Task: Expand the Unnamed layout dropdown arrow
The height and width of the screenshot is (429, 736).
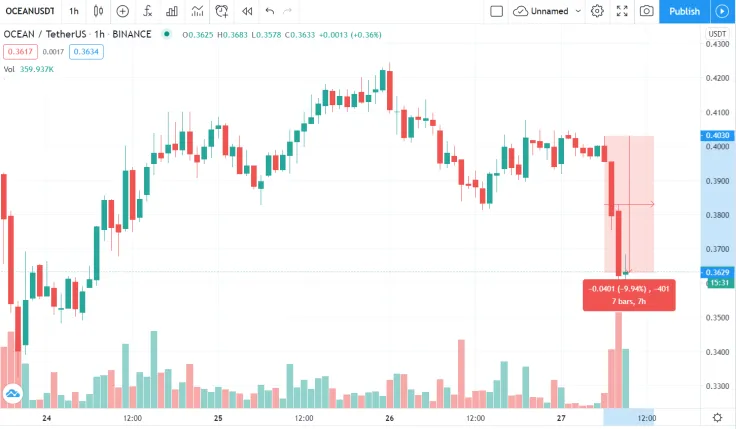Action: (x=578, y=11)
